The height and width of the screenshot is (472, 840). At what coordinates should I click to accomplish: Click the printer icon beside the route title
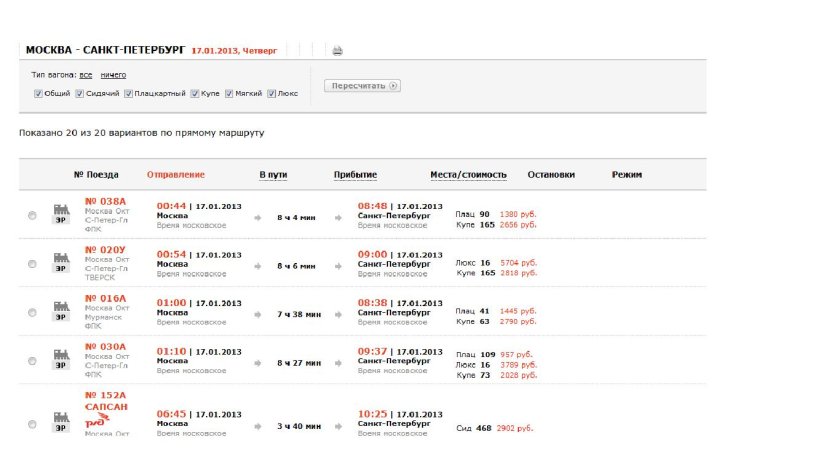337,50
